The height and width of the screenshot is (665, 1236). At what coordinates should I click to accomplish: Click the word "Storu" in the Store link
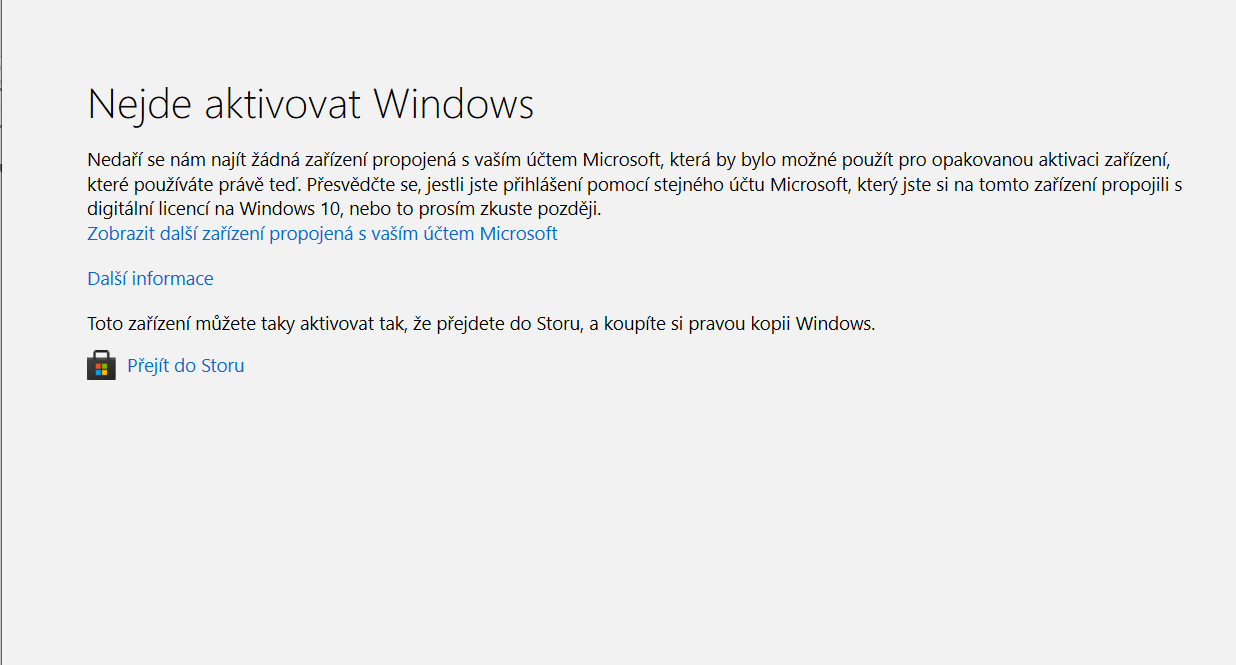coord(223,366)
